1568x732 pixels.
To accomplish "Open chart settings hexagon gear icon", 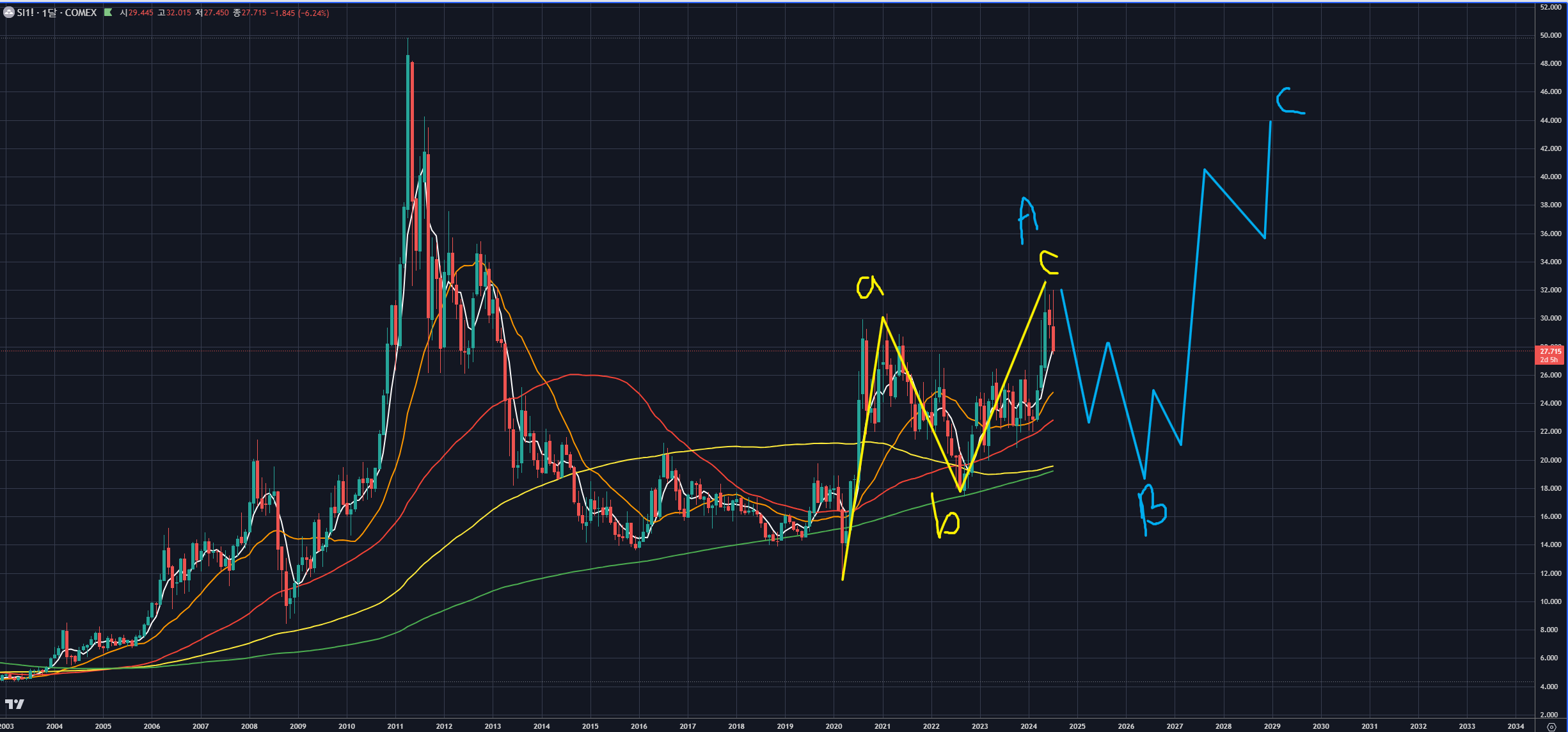I will (x=1551, y=727).
